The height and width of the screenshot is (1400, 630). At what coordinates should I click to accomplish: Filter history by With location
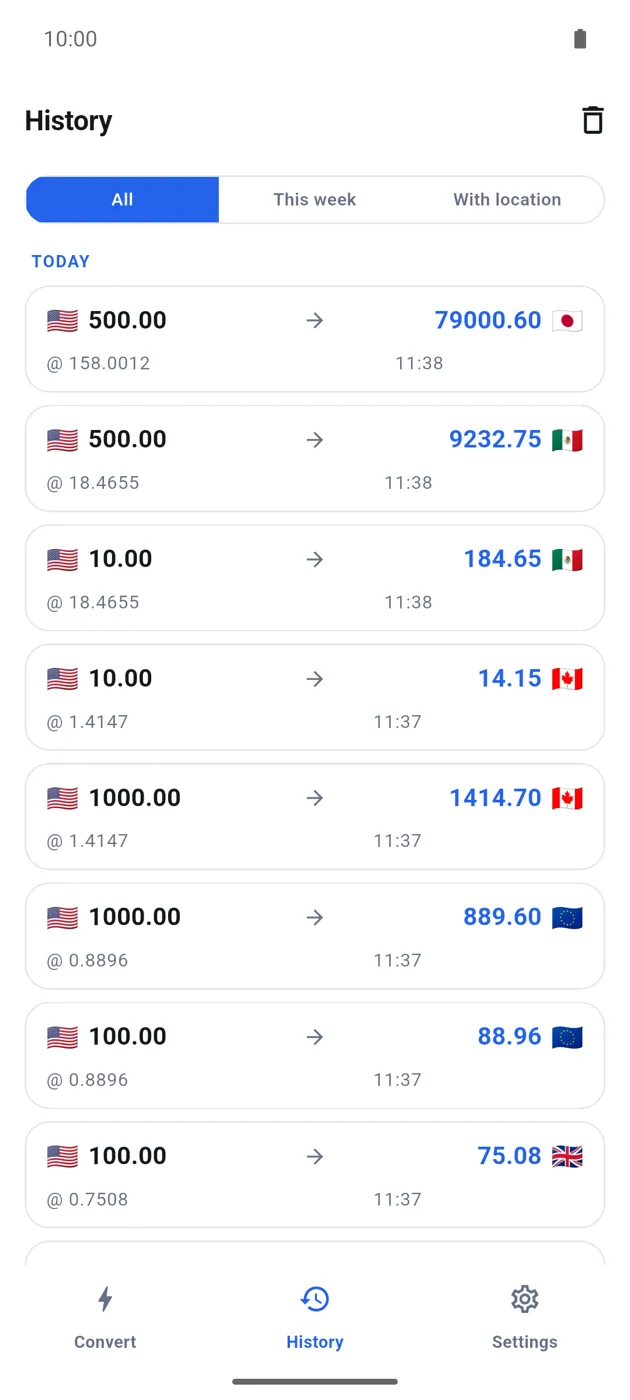click(507, 200)
